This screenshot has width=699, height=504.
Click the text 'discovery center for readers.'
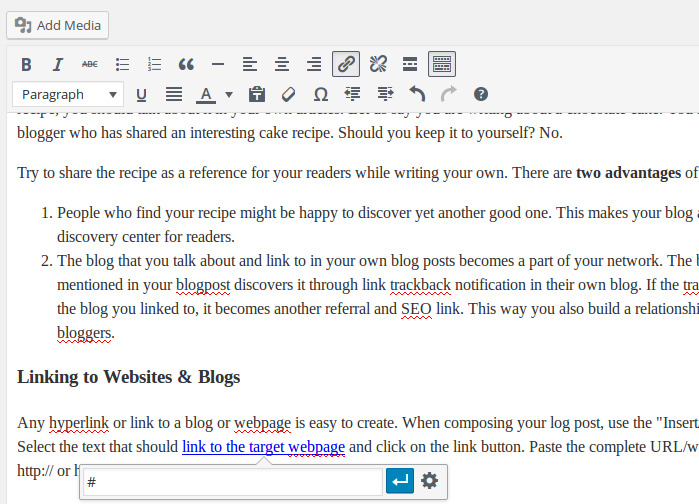pos(146,237)
